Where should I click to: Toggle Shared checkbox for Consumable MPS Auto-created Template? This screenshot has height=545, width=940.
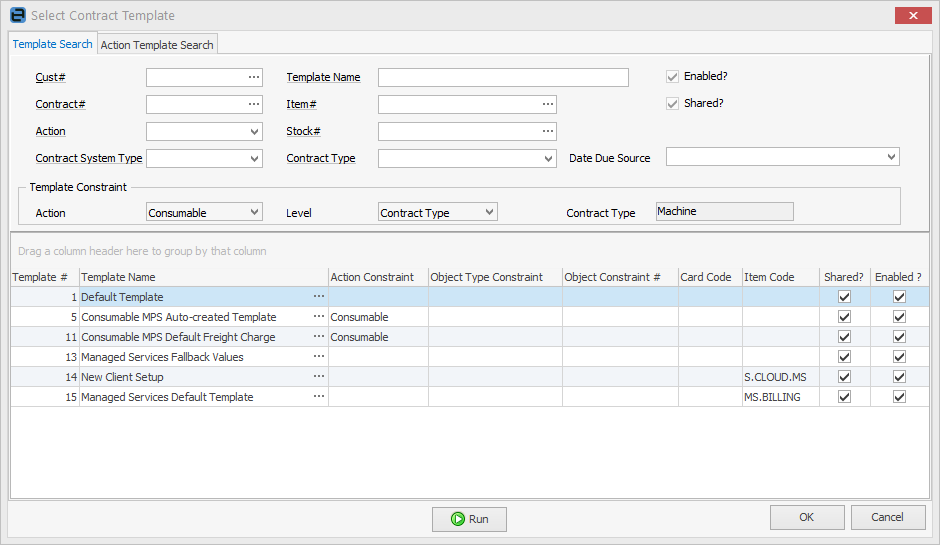(844, 317)
